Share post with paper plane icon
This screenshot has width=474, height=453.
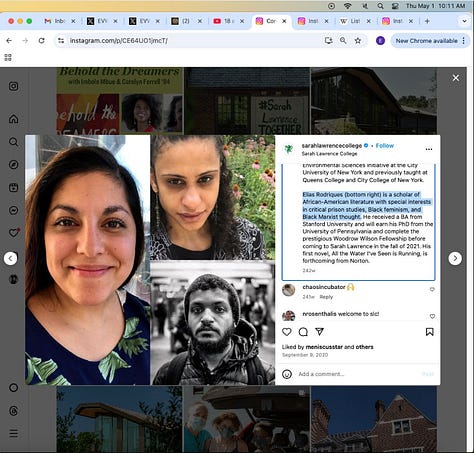pyautogui.click(x=319, y=332)
